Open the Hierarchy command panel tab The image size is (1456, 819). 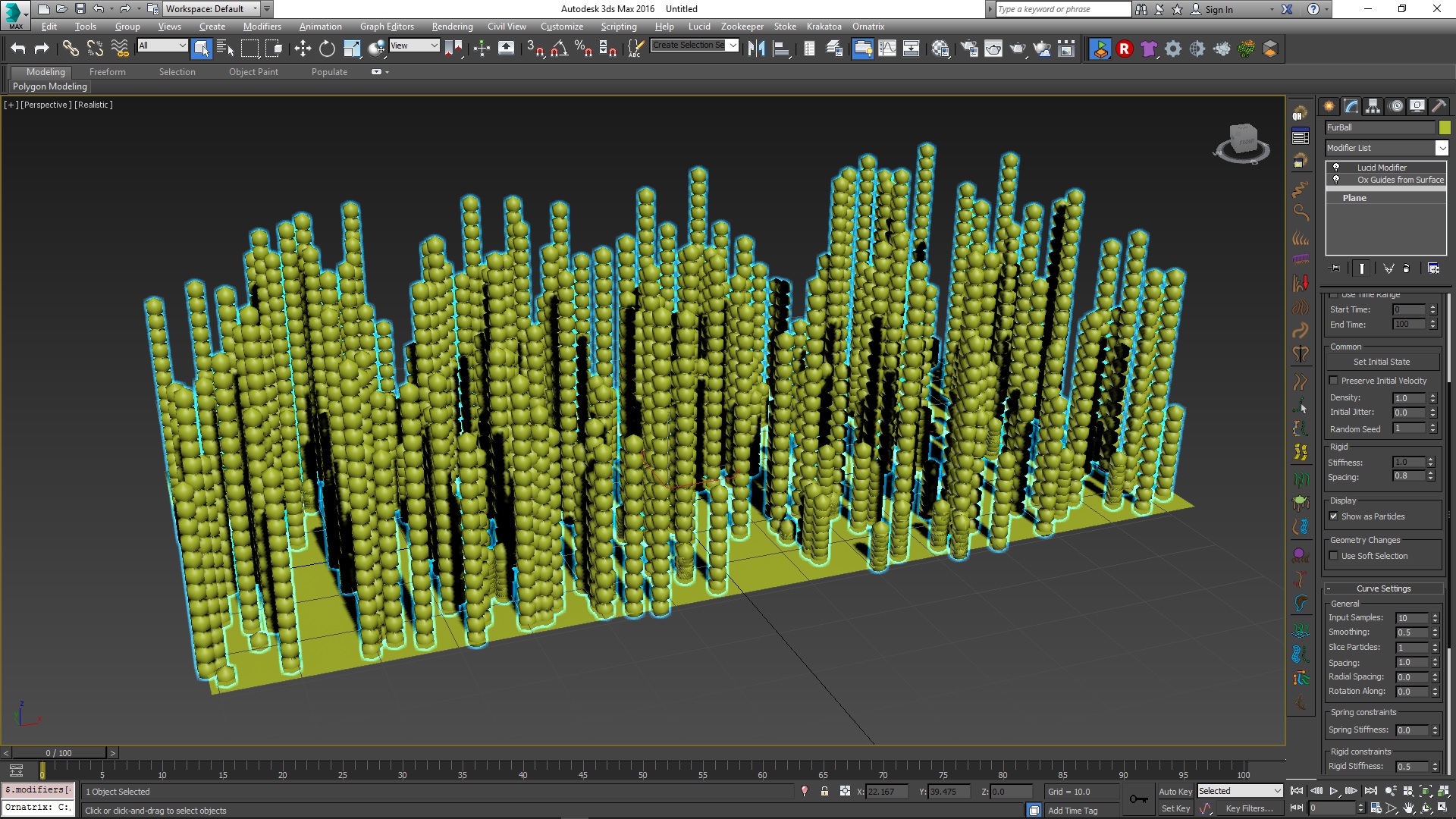1373,106
